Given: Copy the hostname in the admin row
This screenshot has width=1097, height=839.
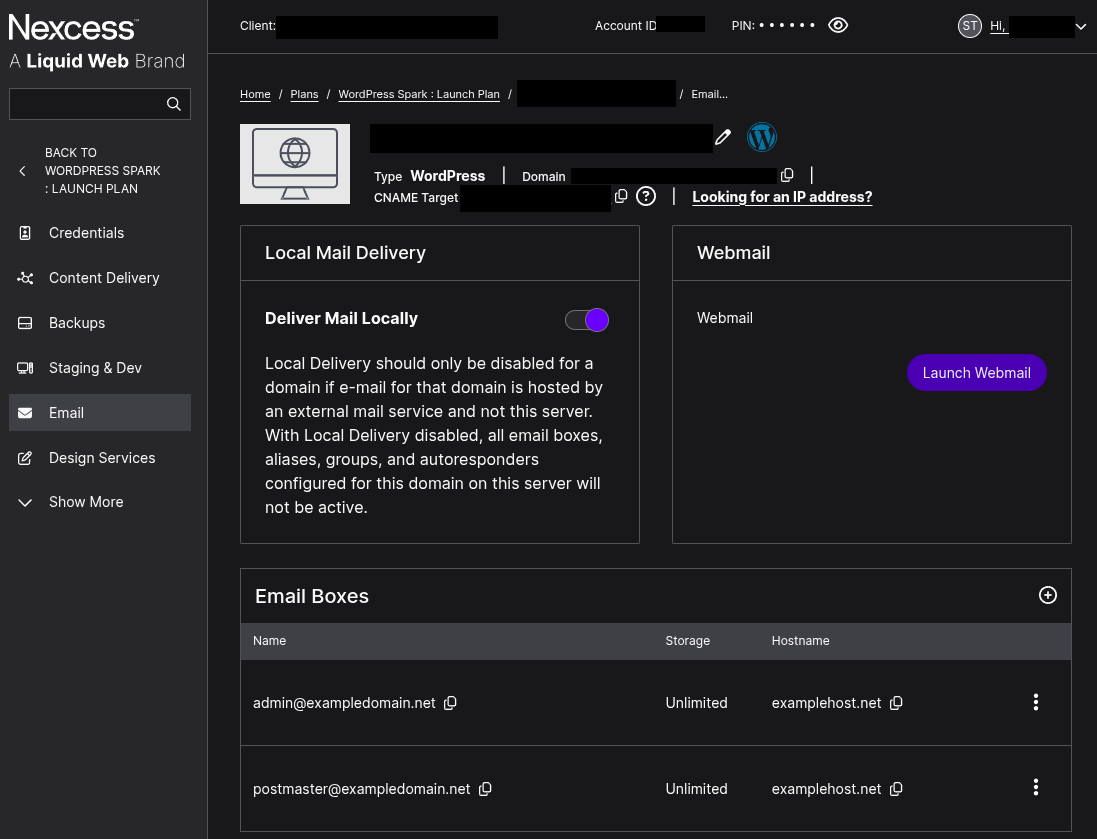Looking at the screenshot, I should [x=896, y=703].
